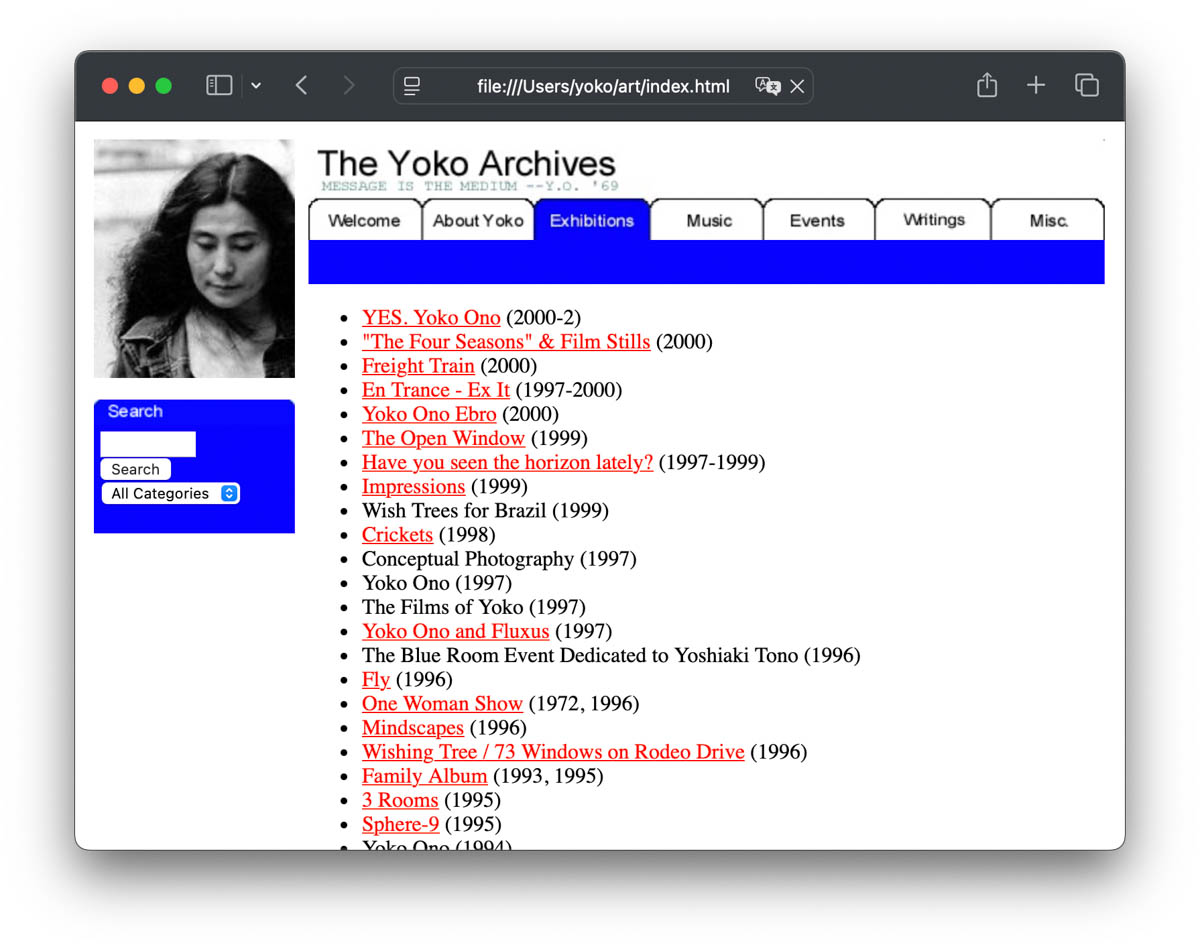Screen dimensions: 1200x949
Task: Click the forward navigation arrow
Action: [347, 85]
